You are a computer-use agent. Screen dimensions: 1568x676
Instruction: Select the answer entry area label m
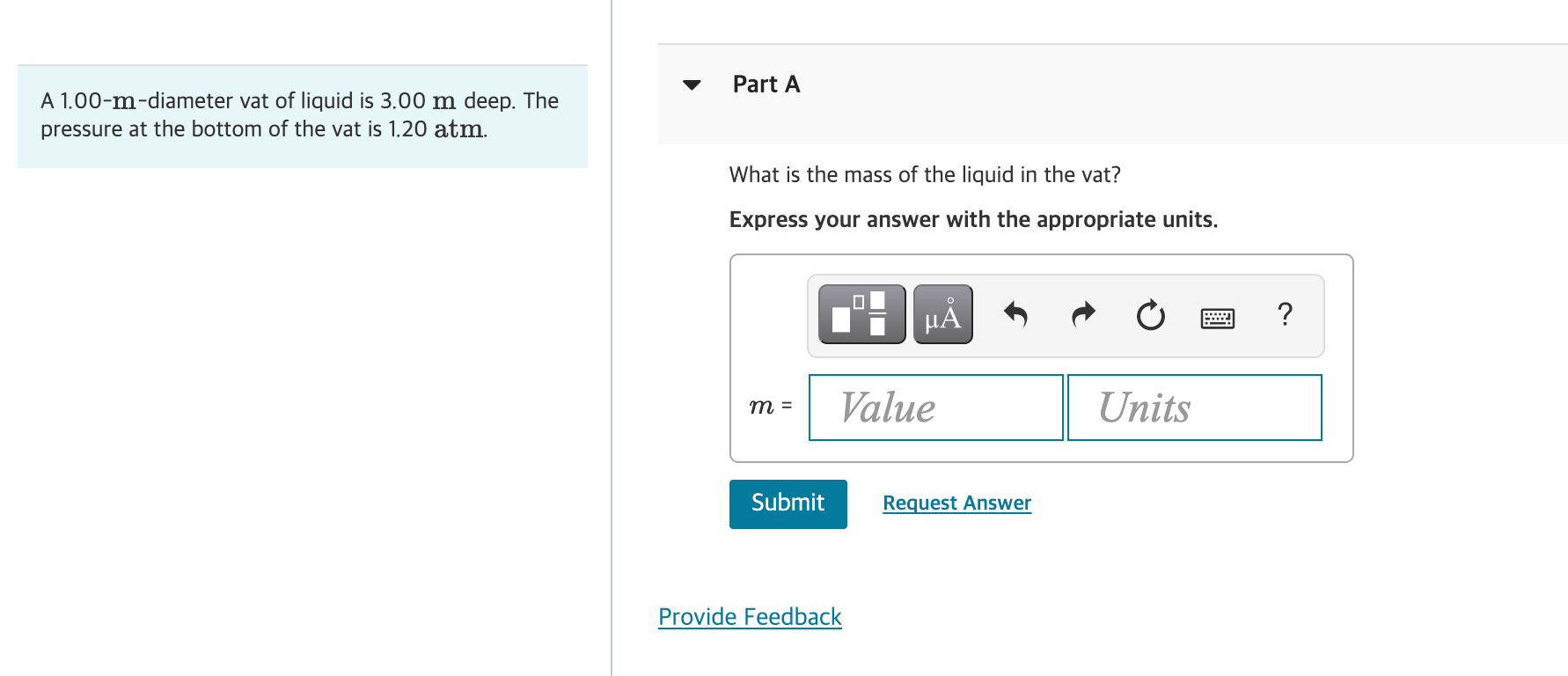[768, 407]
